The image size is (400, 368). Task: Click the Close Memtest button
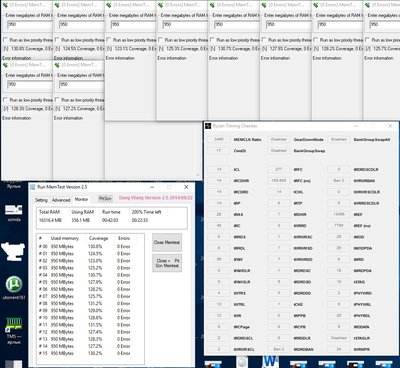[167, 242]
